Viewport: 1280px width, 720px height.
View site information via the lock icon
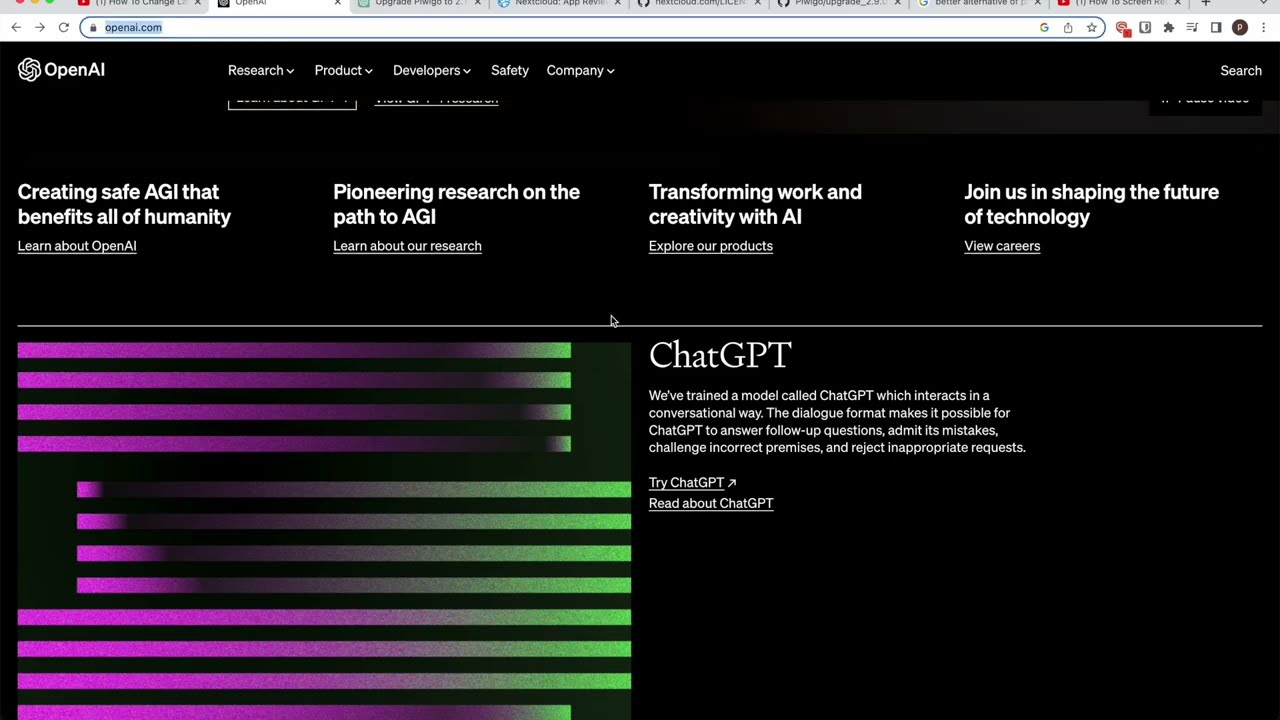coord(93,27)
